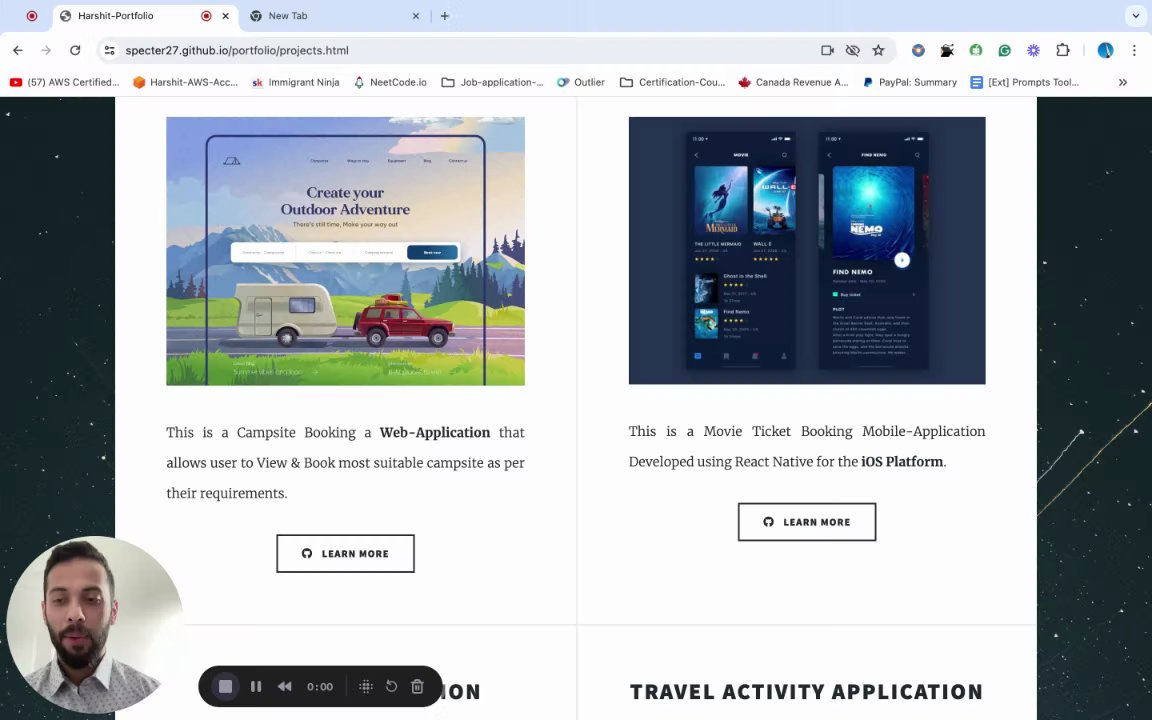The image size is (1152, 720).
Task: Click the grid dots icon in the recorder bar
Action: point(366,686)
